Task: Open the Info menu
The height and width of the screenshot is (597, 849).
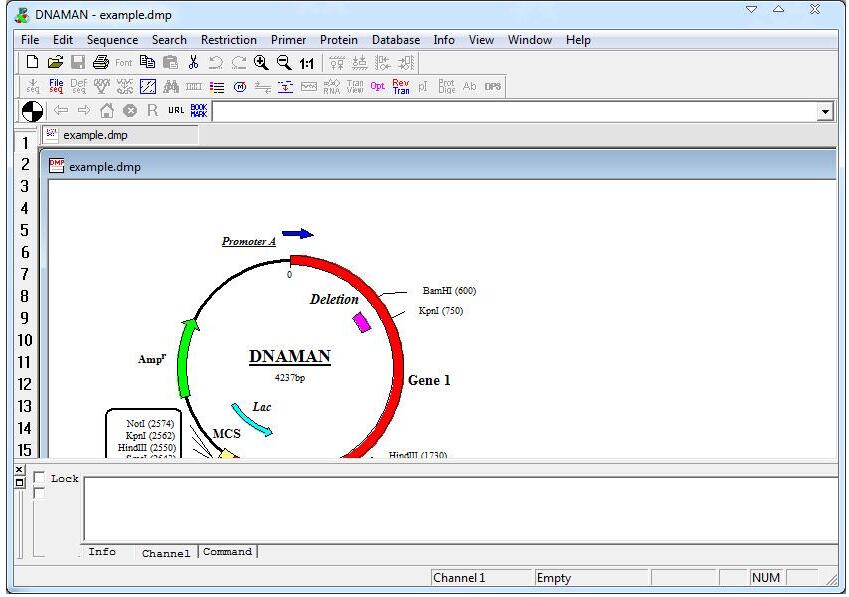Action: click(444, 40)
